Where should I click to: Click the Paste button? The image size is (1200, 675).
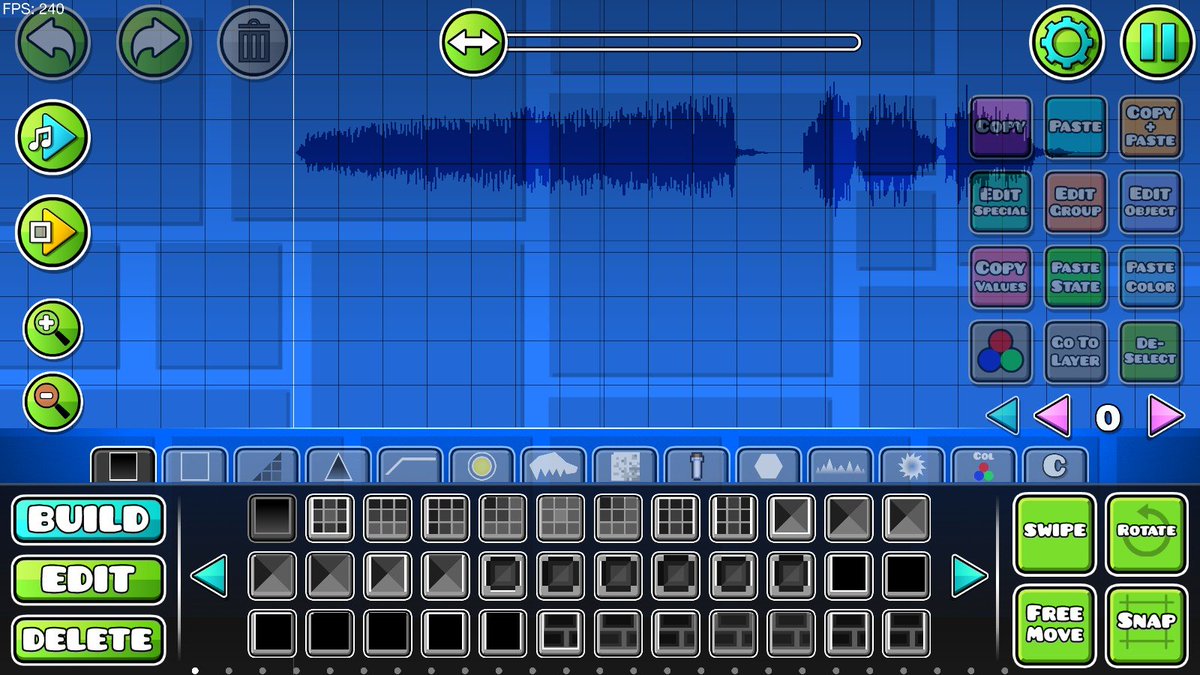[1076, 127]
